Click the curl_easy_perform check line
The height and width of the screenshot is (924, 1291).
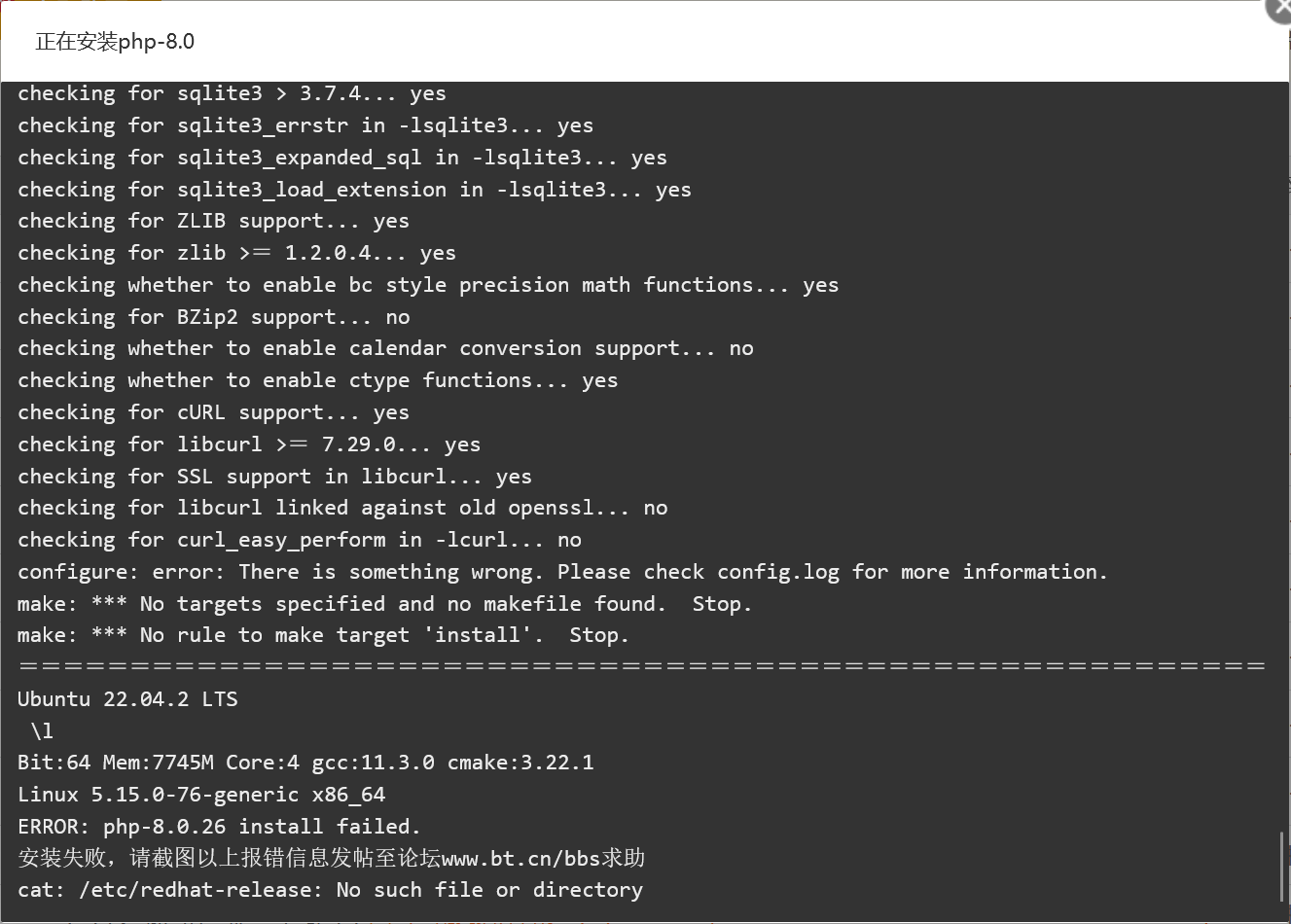point(300,540)
